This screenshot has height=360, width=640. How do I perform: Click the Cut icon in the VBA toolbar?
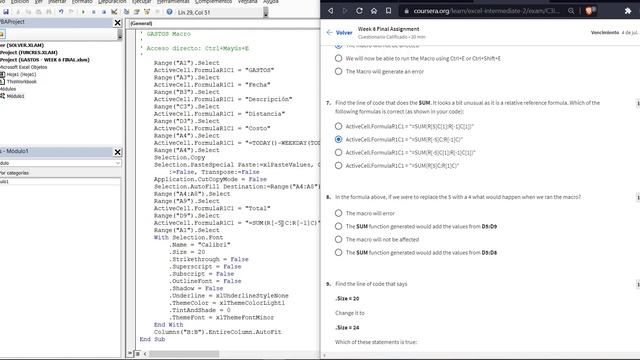coord(18,12)
